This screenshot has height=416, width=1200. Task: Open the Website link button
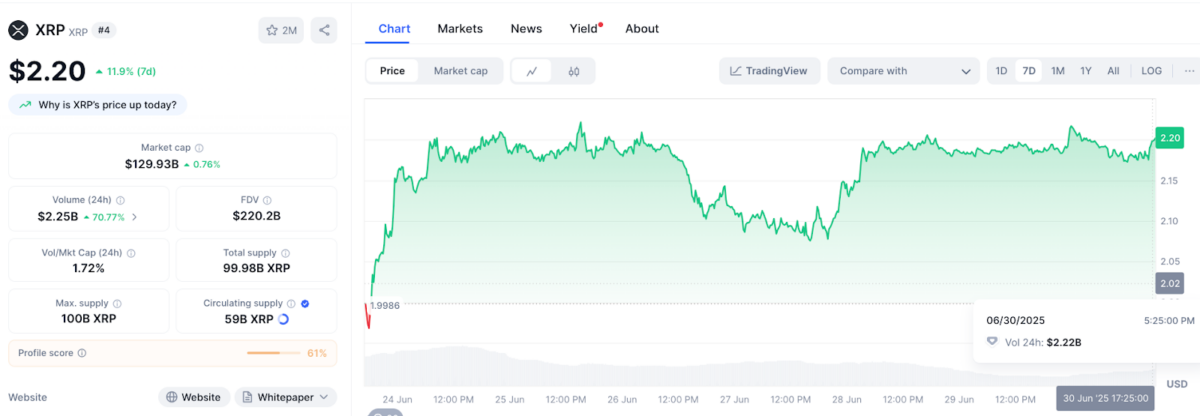(194, 397)
